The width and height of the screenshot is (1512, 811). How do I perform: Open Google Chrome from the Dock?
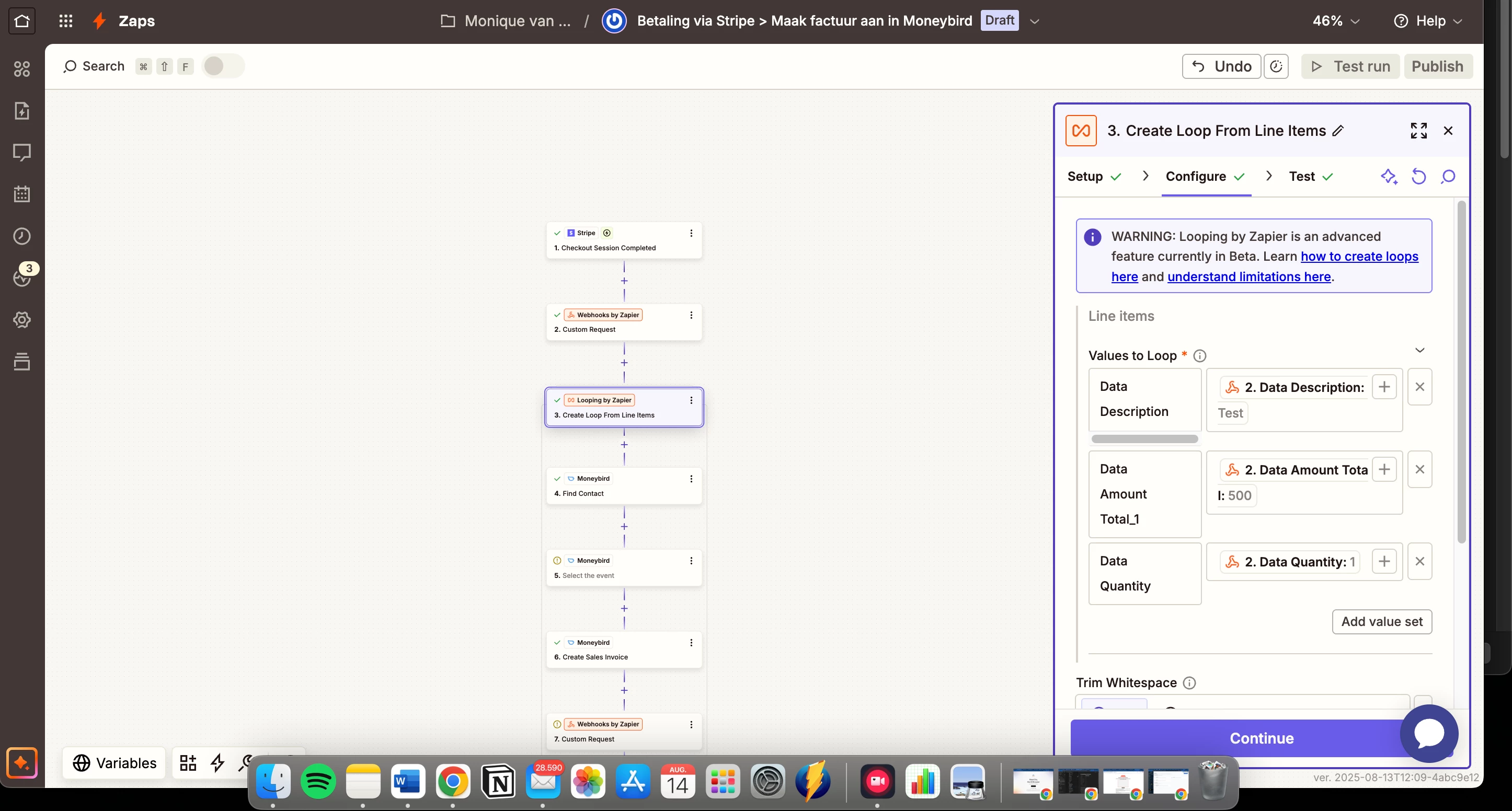(453, 781)
